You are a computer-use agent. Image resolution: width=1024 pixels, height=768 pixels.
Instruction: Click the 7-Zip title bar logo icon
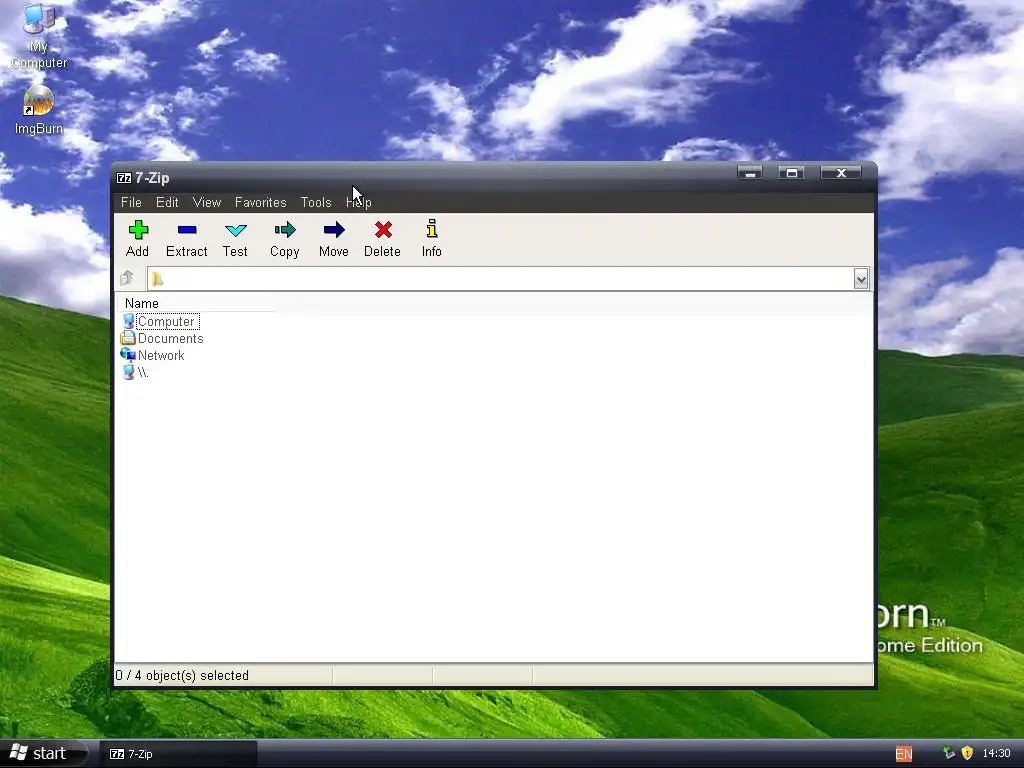coord(123,178)
